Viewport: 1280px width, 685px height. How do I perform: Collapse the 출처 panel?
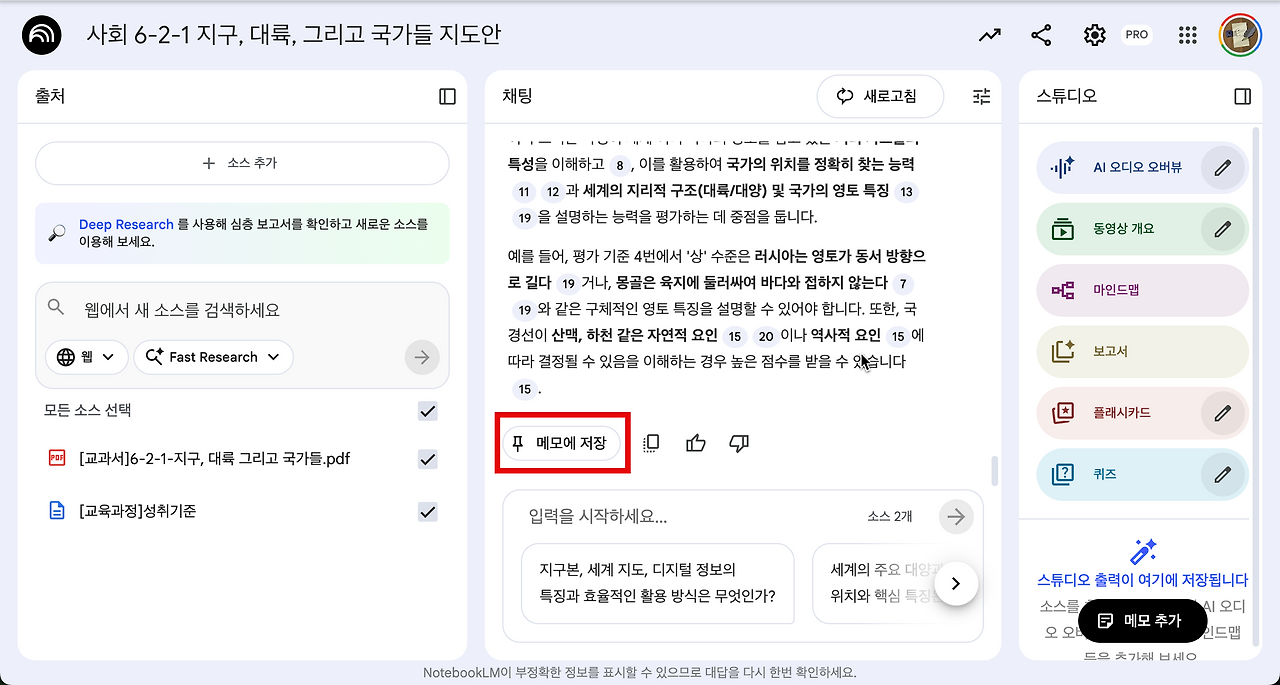coord(447,96)
